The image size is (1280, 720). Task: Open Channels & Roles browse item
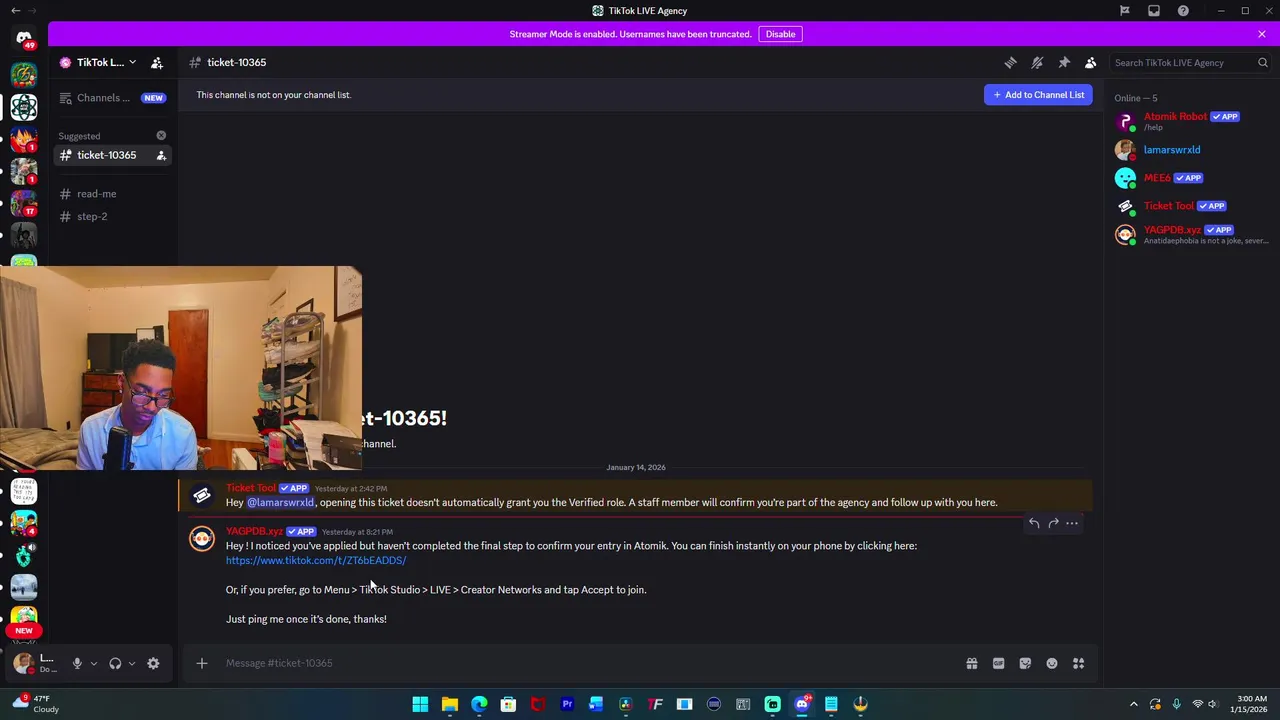coord(113,98)
